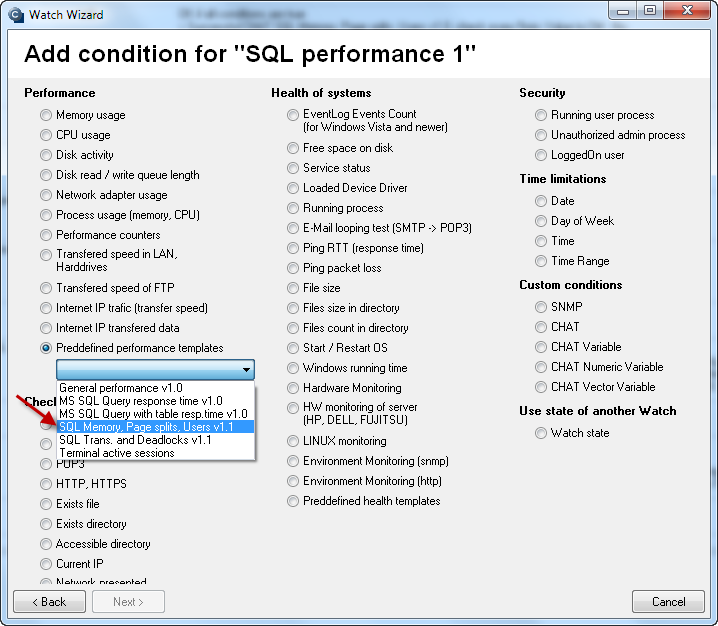Choose Free space on disk
This screenshot has height=626, width=718.
click(x=293, y=148)
